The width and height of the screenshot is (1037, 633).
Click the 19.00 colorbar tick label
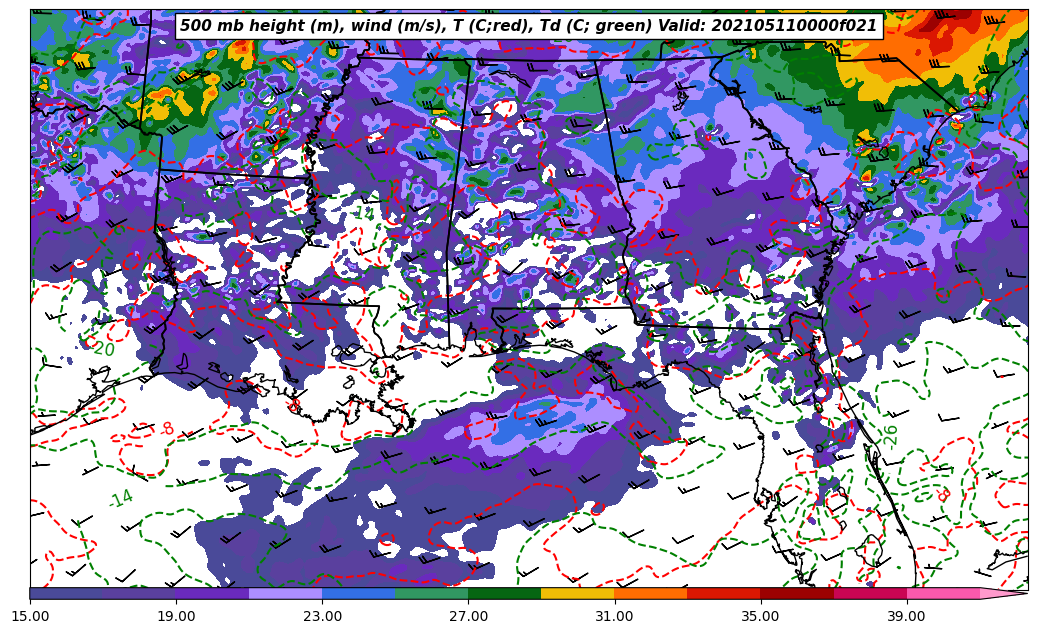point(176,616)
